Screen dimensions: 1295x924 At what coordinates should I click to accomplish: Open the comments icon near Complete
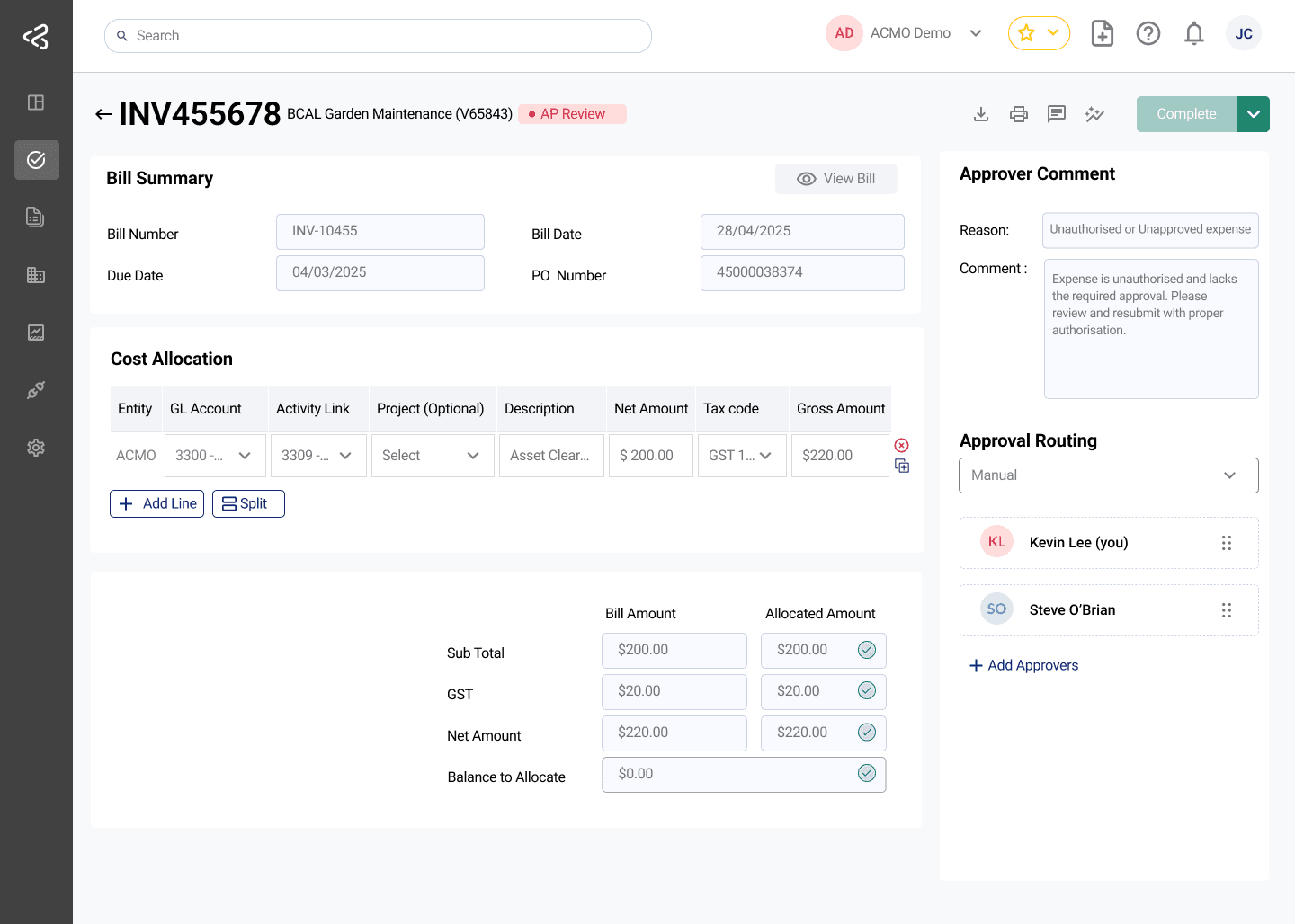(1057, 114)
